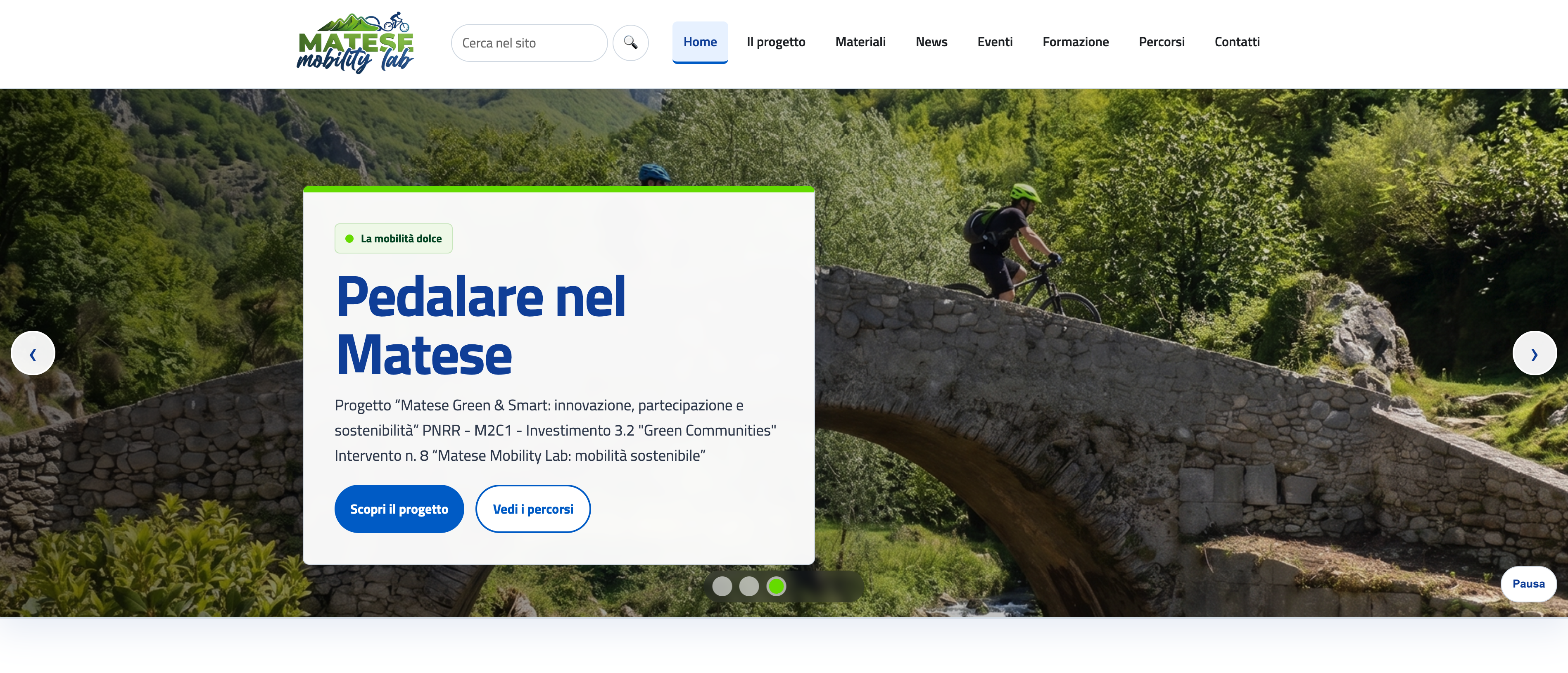Screen dimensions: 1568x673
Task: Click the 'Vedi i percorsi' button
Action: pos(532,509)
